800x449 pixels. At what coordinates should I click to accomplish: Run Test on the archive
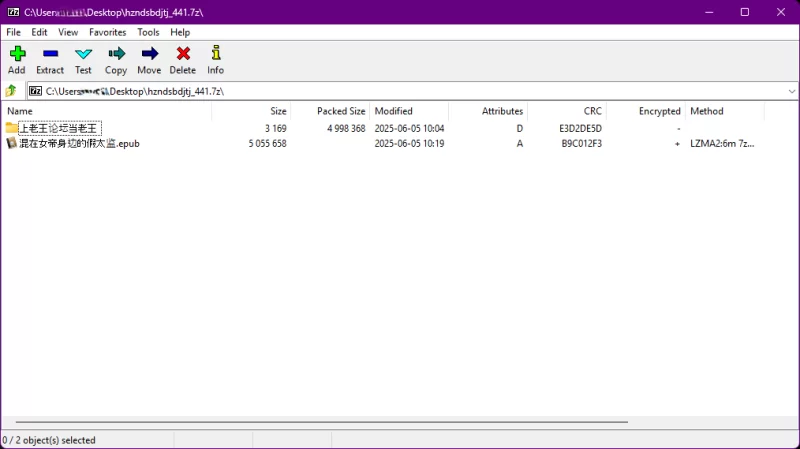pyautogui.click(x=83, y=59)
